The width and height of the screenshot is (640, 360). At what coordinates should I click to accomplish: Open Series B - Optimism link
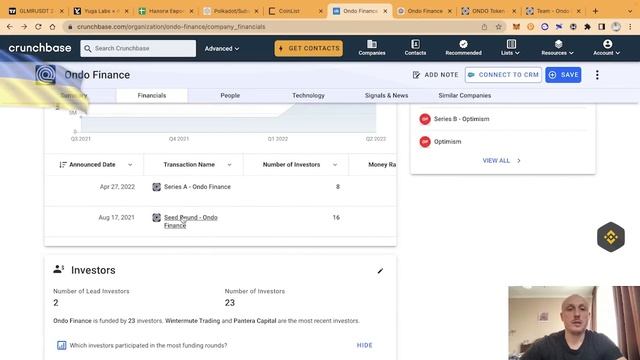(462, 119)
